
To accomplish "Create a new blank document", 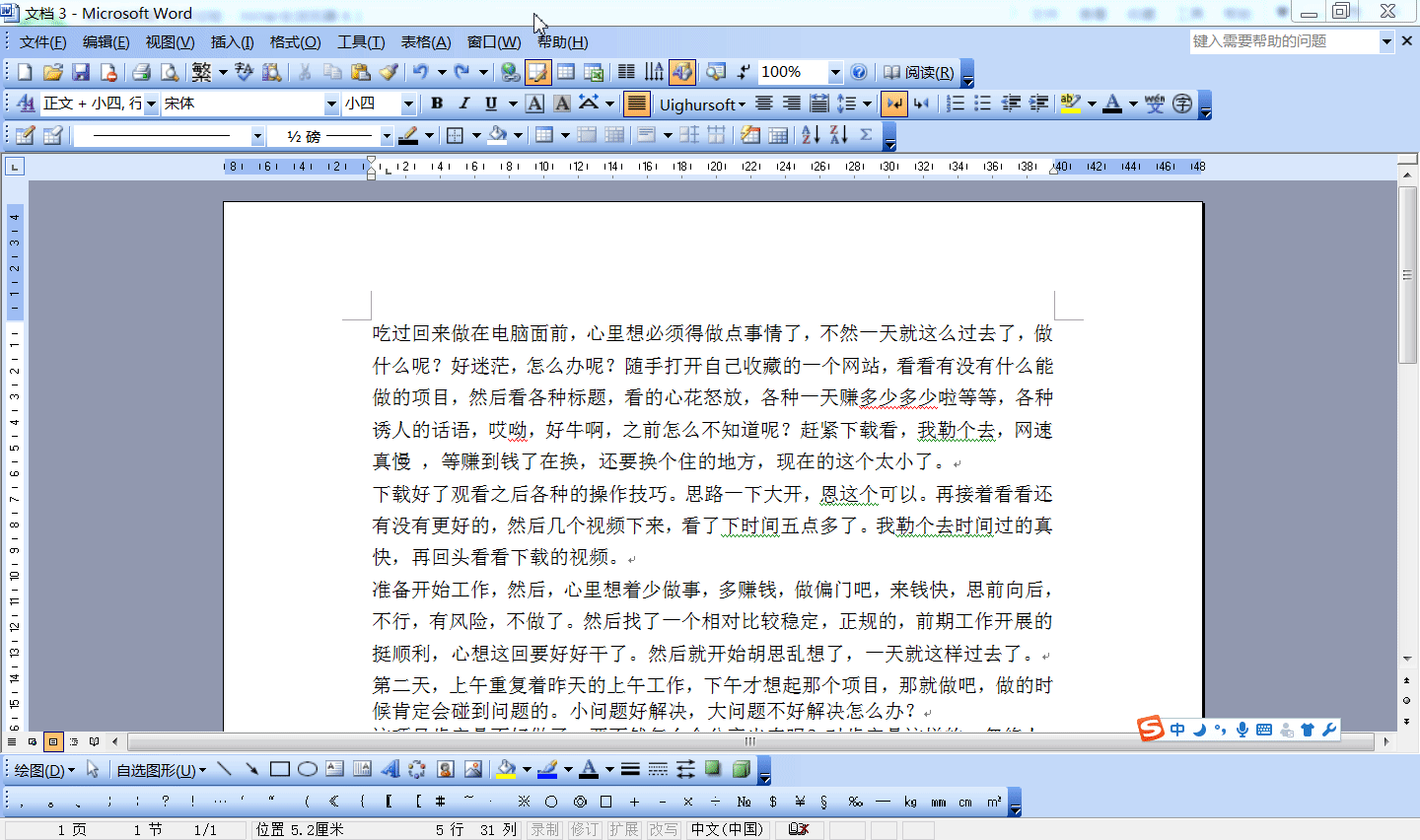I will 25,72.
